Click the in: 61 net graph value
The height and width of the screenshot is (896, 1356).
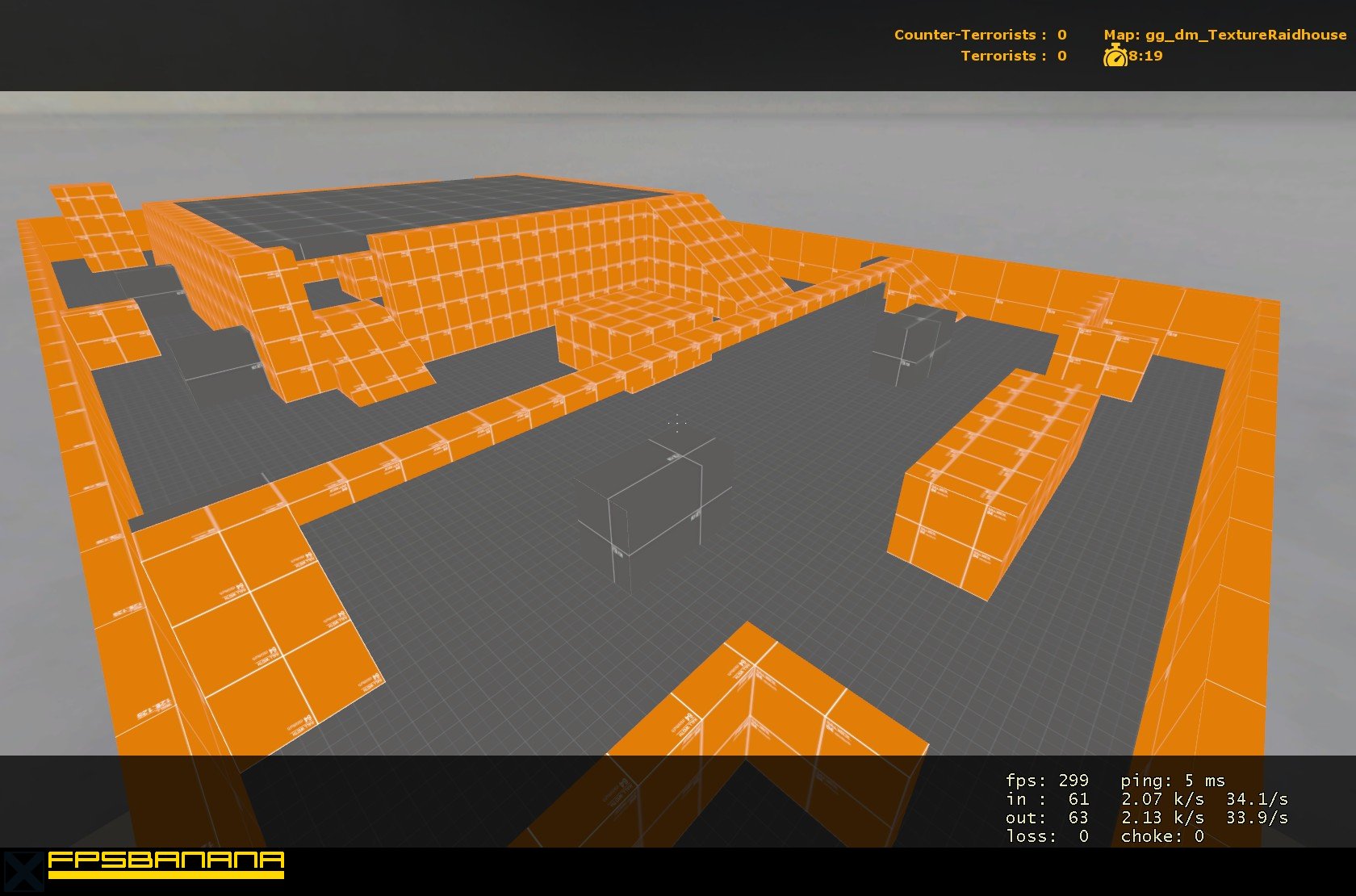pyautogui.click(x=1047, y=799)
